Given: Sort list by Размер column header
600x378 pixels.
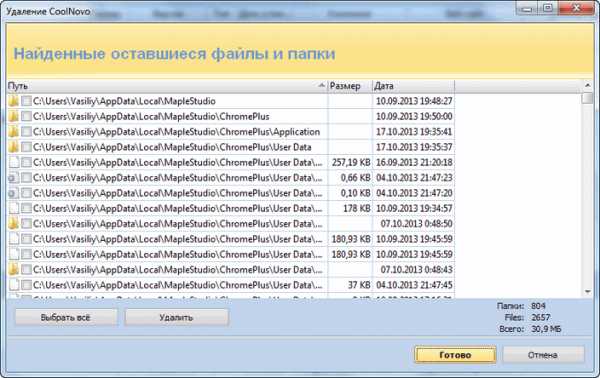Looking at the screenshot, I should (350, 86).
